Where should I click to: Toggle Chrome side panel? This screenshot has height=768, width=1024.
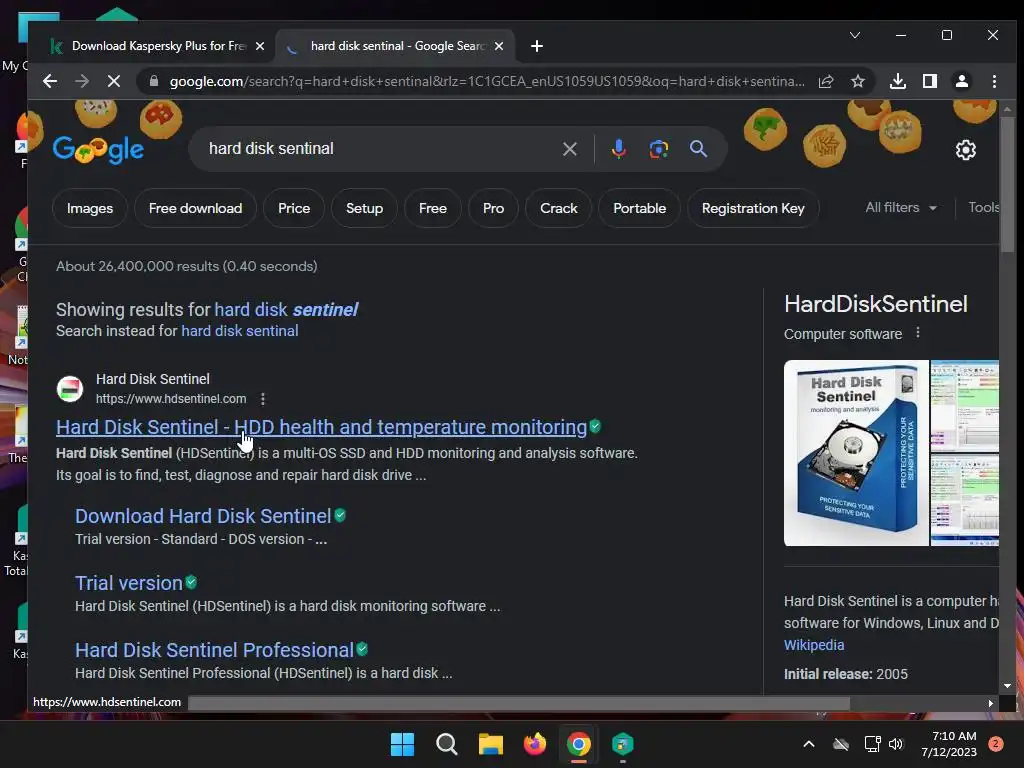click(930, 81)
